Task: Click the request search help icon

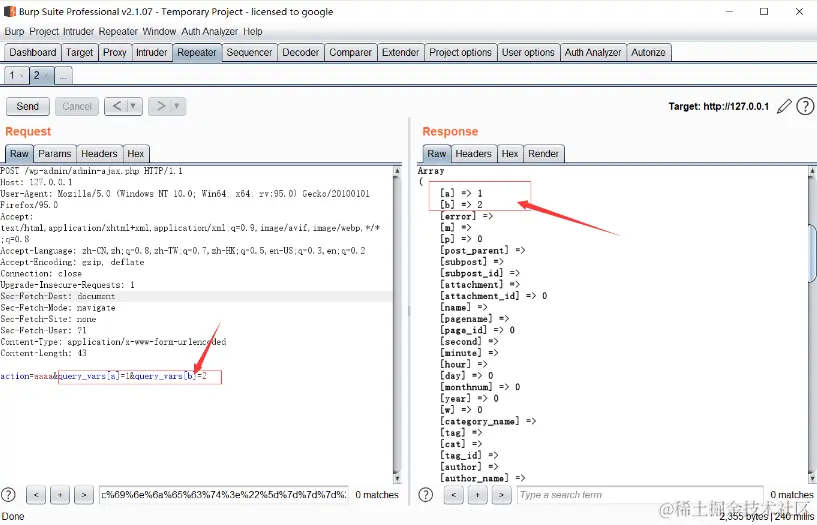Action: click(x=8, y=494)
